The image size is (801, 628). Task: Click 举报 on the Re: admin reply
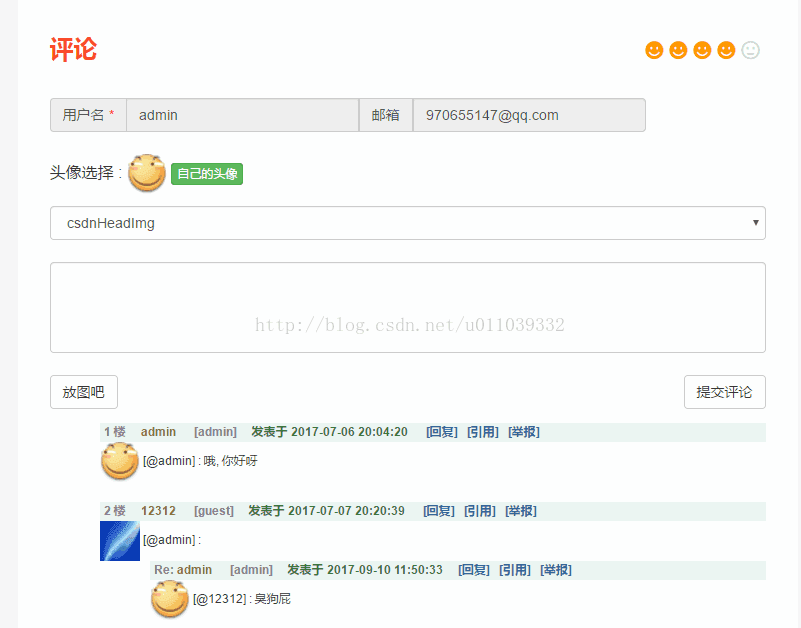(x=556, y=570)
